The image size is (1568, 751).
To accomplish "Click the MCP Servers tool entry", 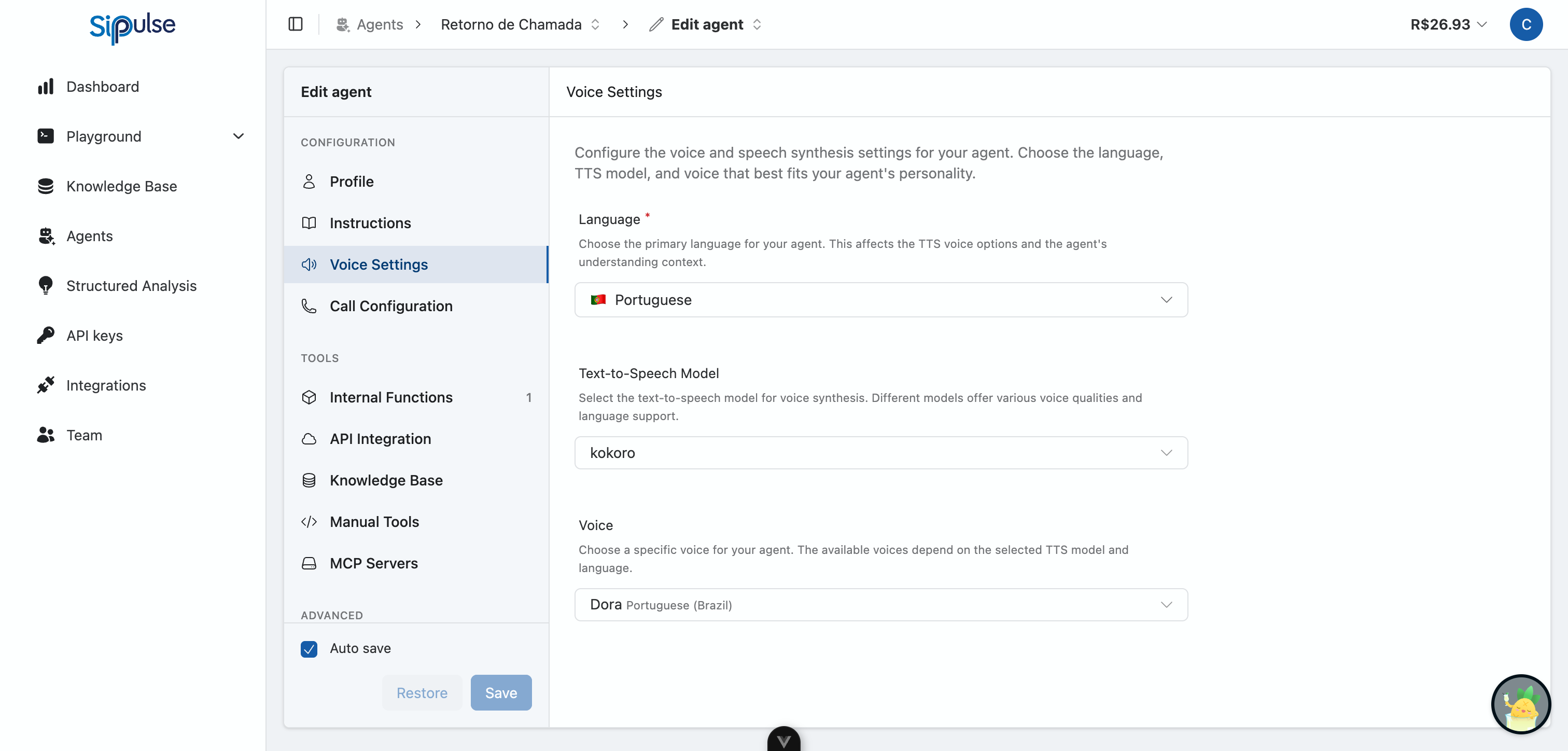I will tap(374, 563).
